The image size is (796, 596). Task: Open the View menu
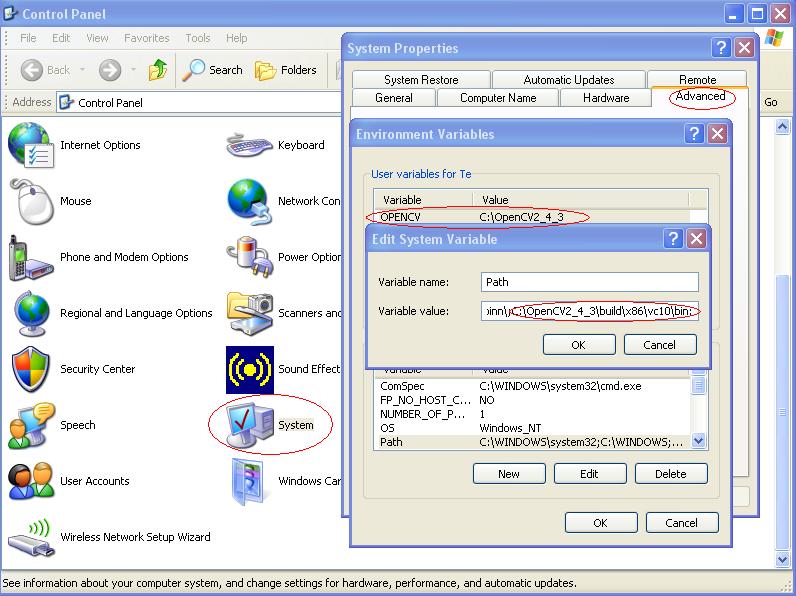[x=97, y=38]
